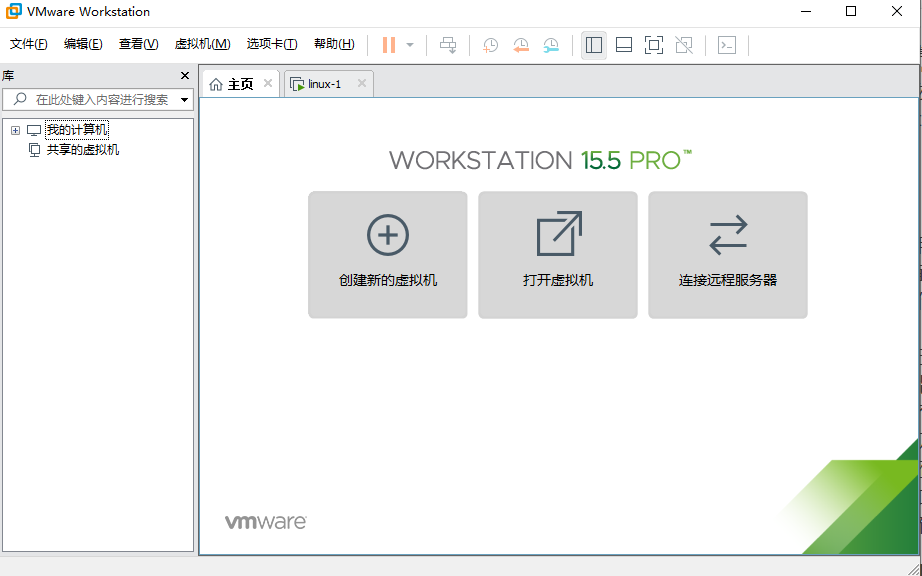Screen dimensions: 922x576
Task: Pause the virtual machine with the orange pause icon
Action: 389,45
